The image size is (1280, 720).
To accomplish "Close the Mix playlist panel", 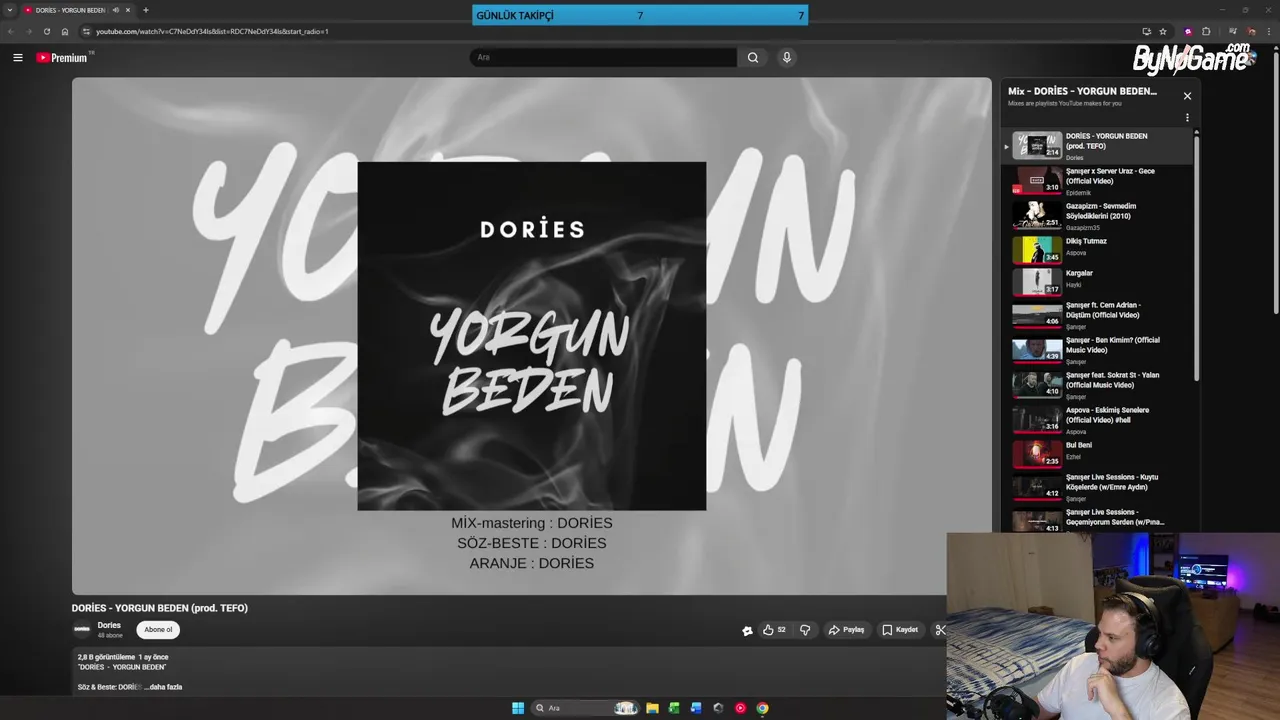I will click(x=1187, y=96).
